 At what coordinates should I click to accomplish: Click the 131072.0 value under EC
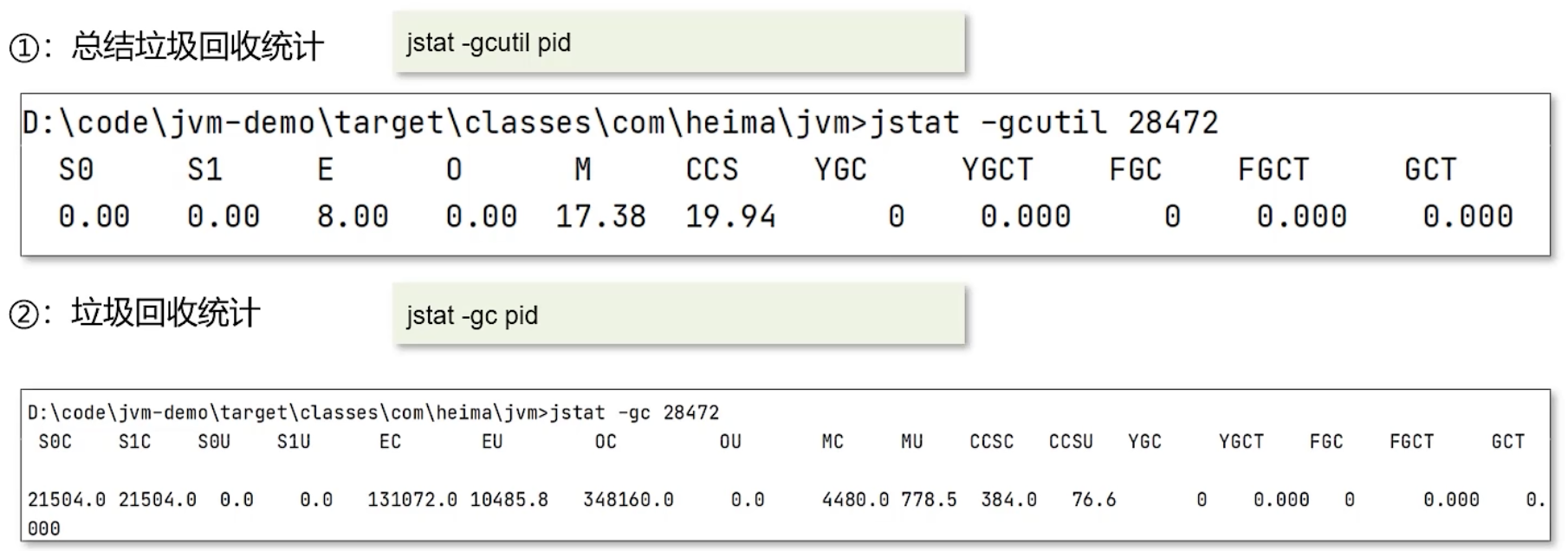coord(412,500)
